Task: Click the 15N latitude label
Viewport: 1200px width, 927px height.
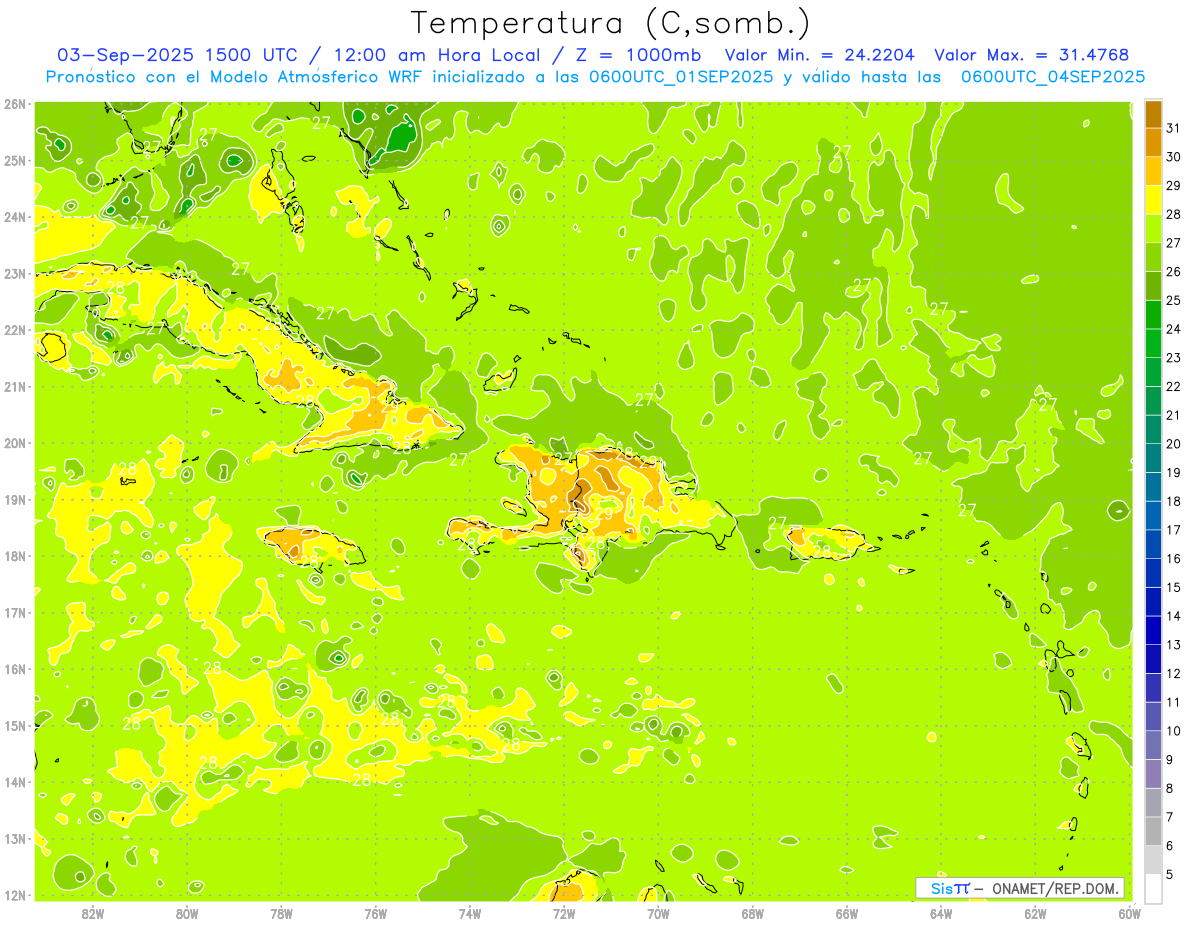Action: coord(15,726)
